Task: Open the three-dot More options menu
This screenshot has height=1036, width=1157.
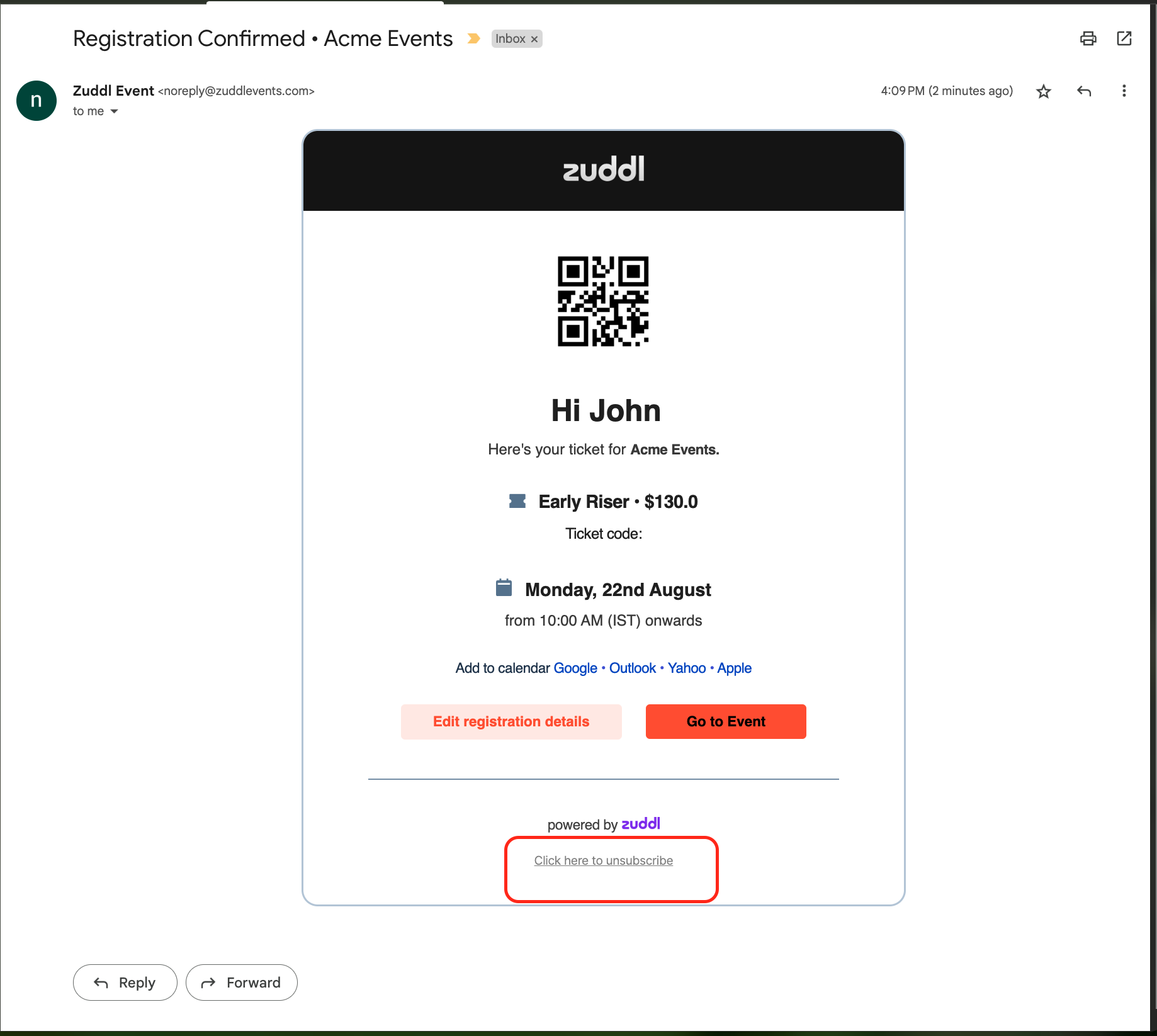Action: tap(1124, 91)
